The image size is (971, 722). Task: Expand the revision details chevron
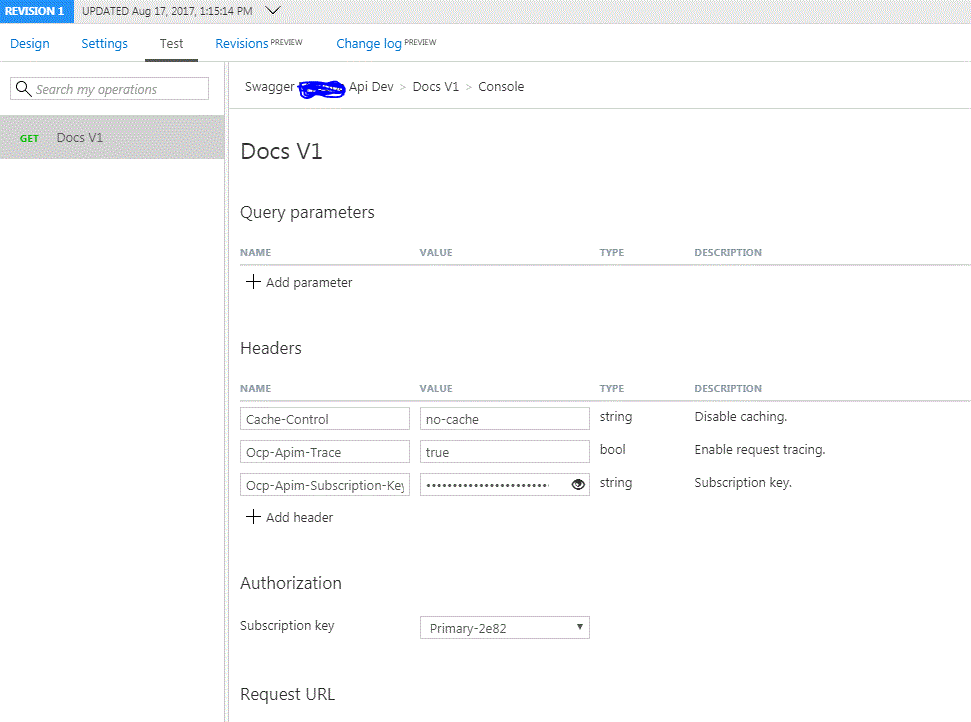click(x=273, y=11)
